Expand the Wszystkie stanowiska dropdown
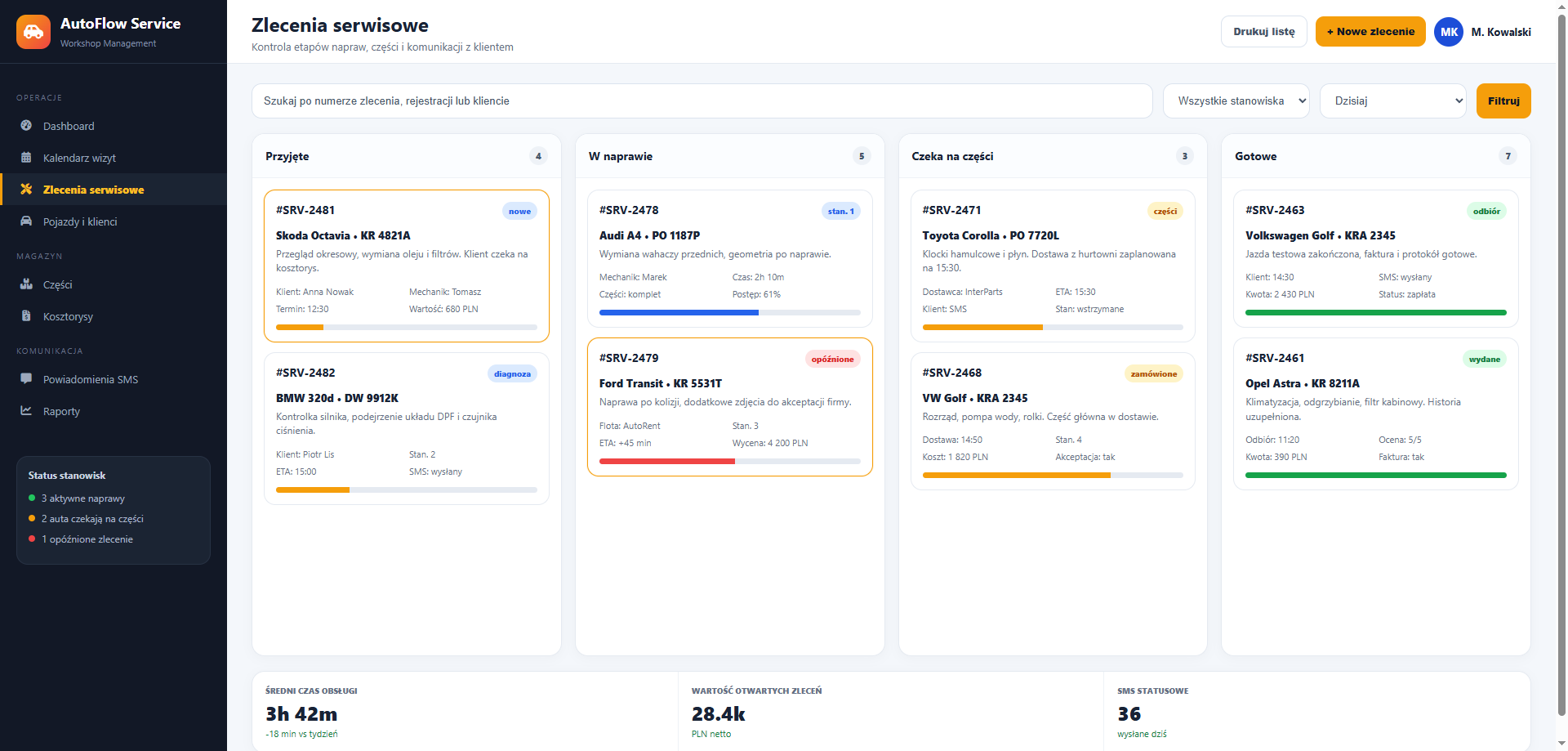This screenshot has height=751, width=1568. (1236, 101)
